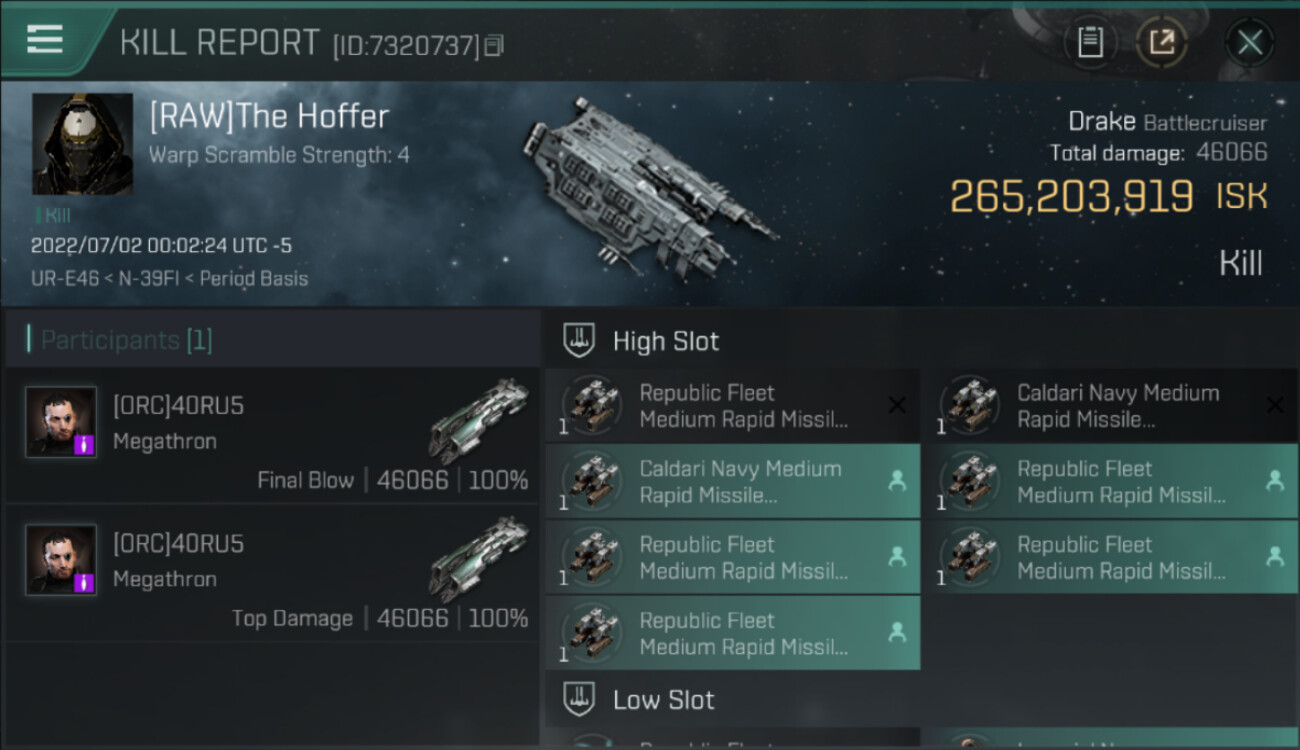Open the Final Blow participant's portrait
This screenshot has width=1300, height=750.
(61, 422)
